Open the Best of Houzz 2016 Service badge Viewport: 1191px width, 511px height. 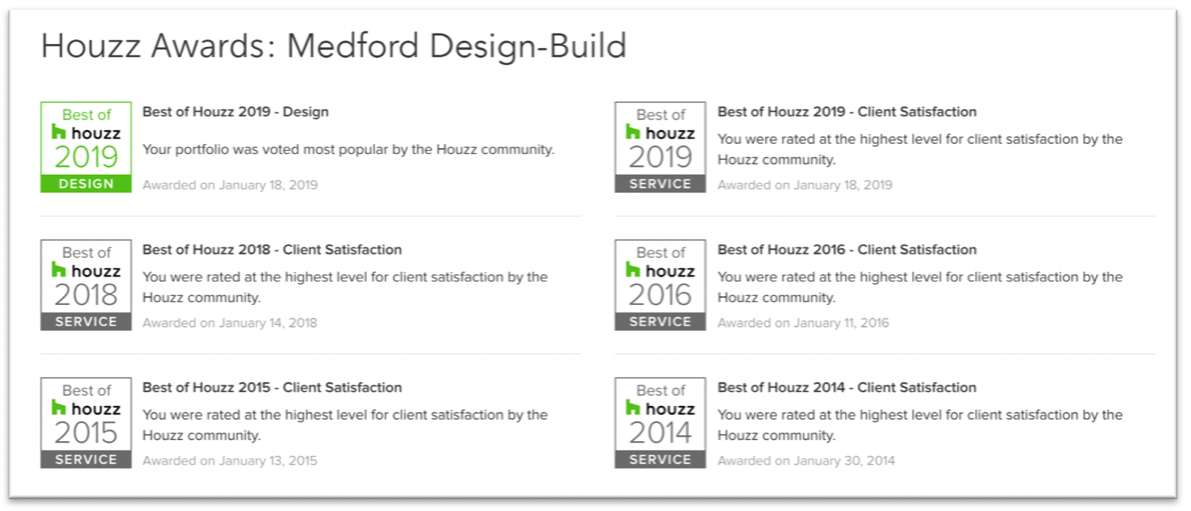[x=660, y=285]
